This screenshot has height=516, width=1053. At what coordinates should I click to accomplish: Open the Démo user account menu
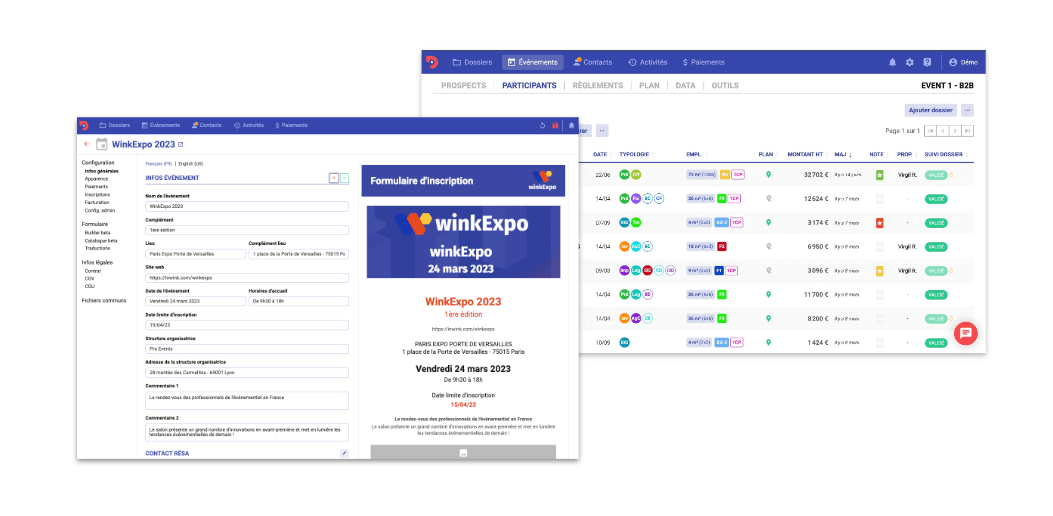pyautogui.click(x=963, y=62)
